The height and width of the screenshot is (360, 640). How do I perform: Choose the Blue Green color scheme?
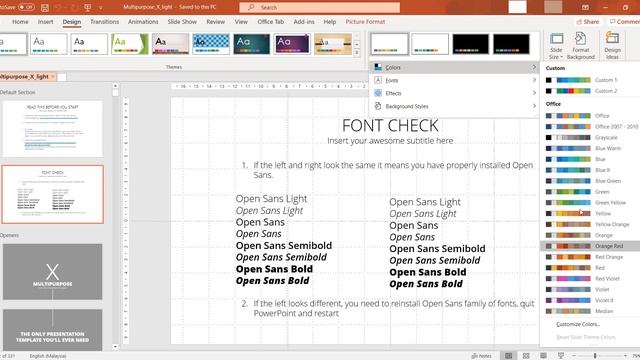pyautogui.click(x=590, y=181)
